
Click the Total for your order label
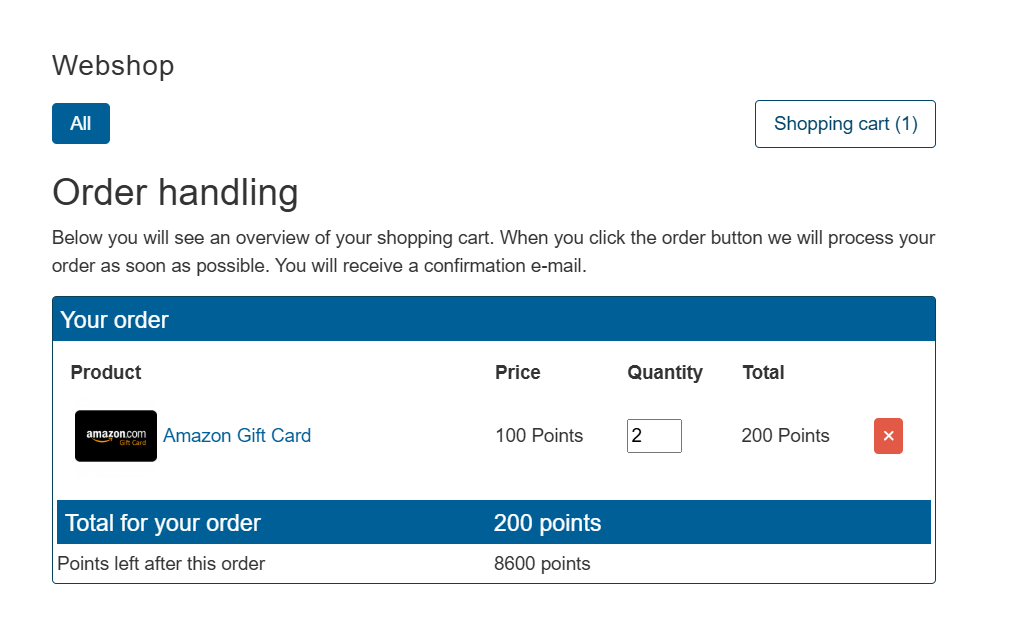pos(163,523)
